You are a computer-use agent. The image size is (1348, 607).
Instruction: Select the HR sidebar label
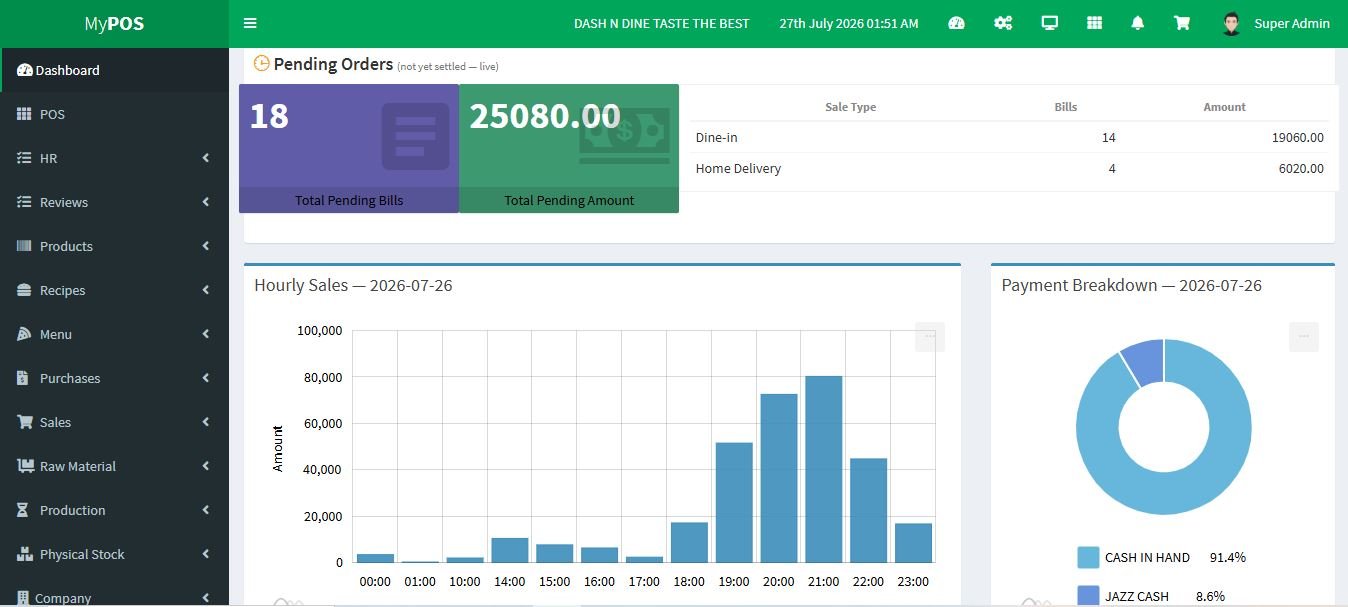pos(48,158)
